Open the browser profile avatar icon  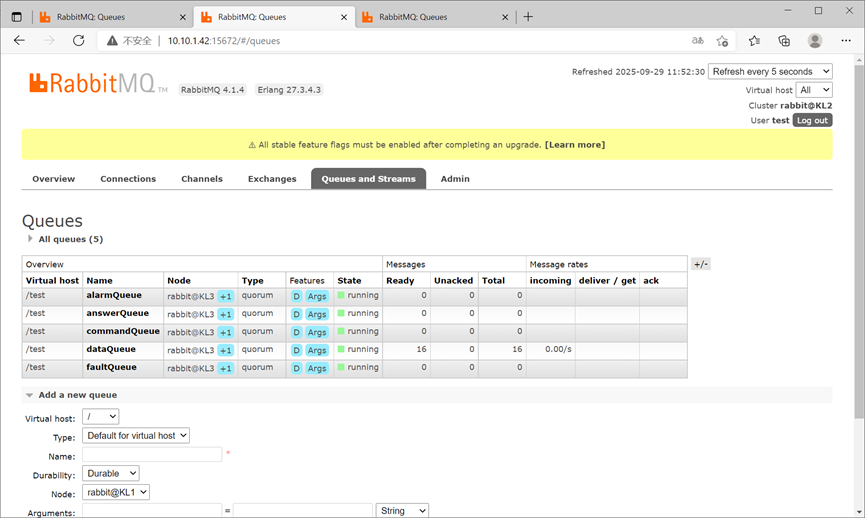[815, 41]
